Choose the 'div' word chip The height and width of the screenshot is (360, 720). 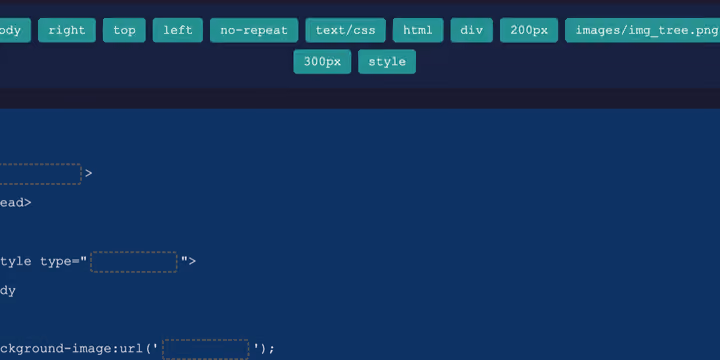click(x=472, y=30)
